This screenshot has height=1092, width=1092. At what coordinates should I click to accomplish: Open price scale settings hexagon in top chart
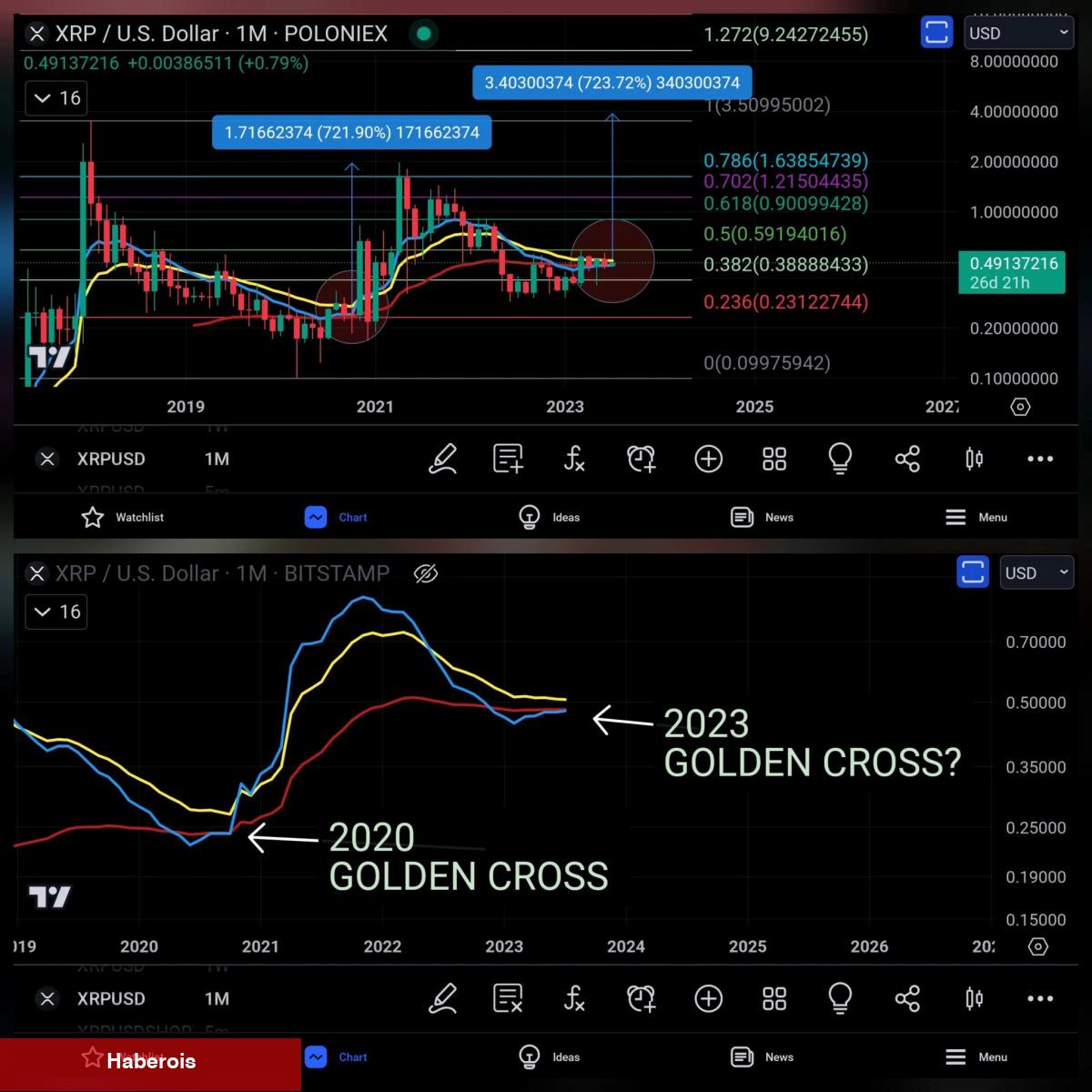pyautogui.click(x=1021, y=407)
